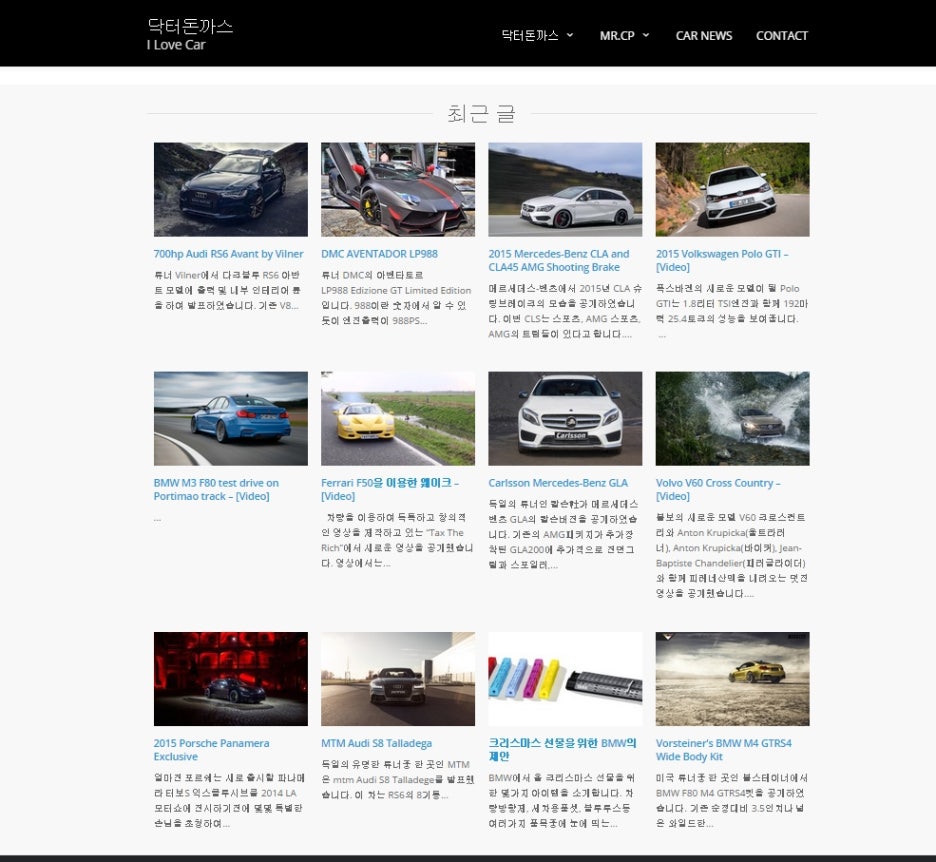Click the blue BMW M3 thumbnail
The width and height of the screenshot is (936, 862).
[x=231, y=418]
